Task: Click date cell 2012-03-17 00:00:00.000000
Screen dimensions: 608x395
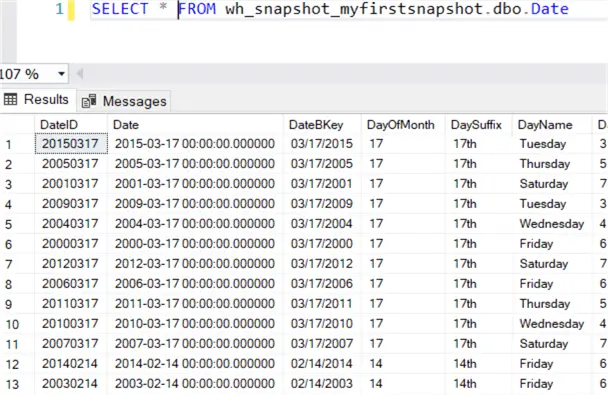Action: 196,264
